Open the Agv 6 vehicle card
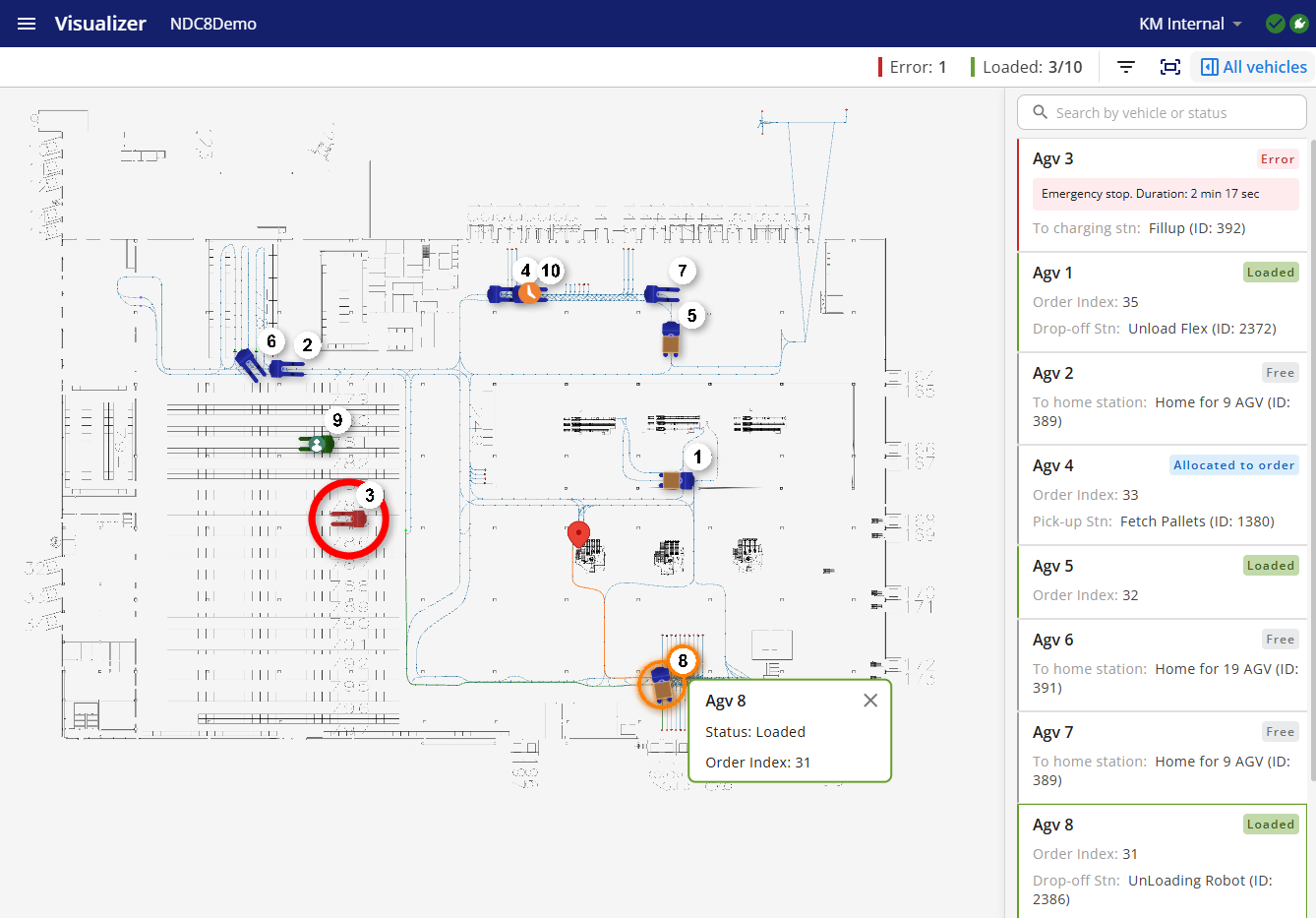This screenshot has height=918, width=1316. (1162, 663)
